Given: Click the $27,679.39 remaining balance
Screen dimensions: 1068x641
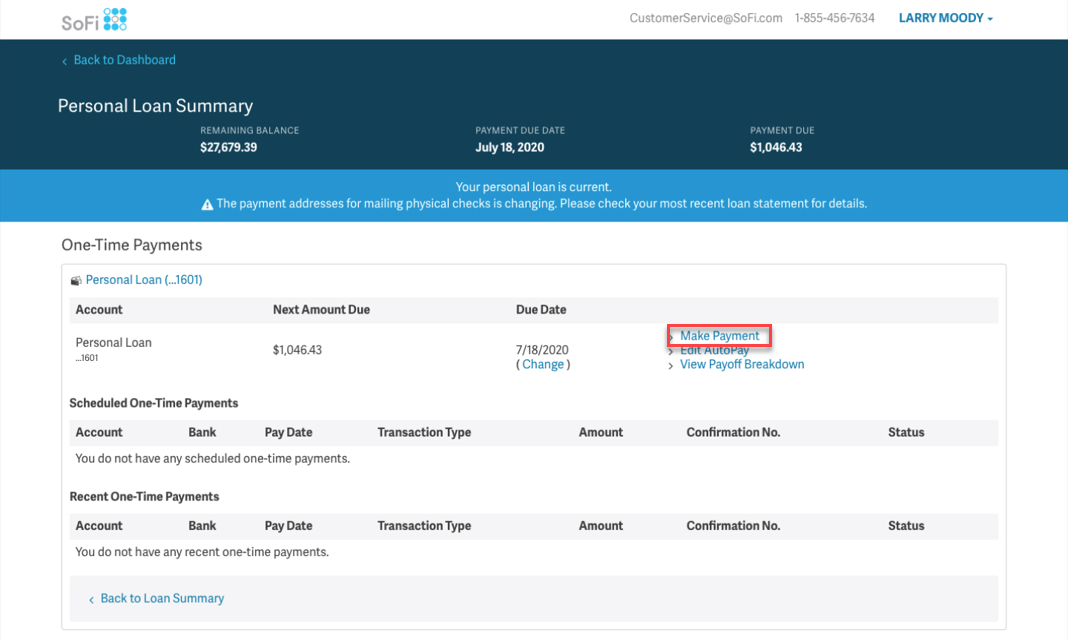Looking at the screenshot, I should click(228, 147).
